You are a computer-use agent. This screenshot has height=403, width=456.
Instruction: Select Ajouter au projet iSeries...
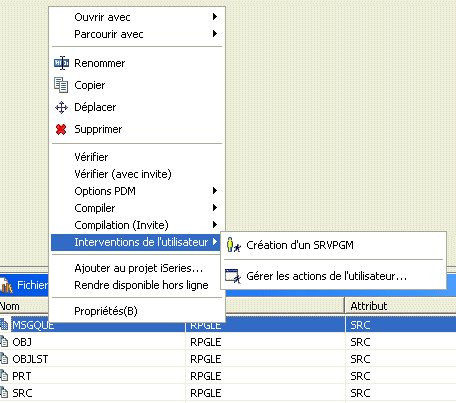[138, 268]
